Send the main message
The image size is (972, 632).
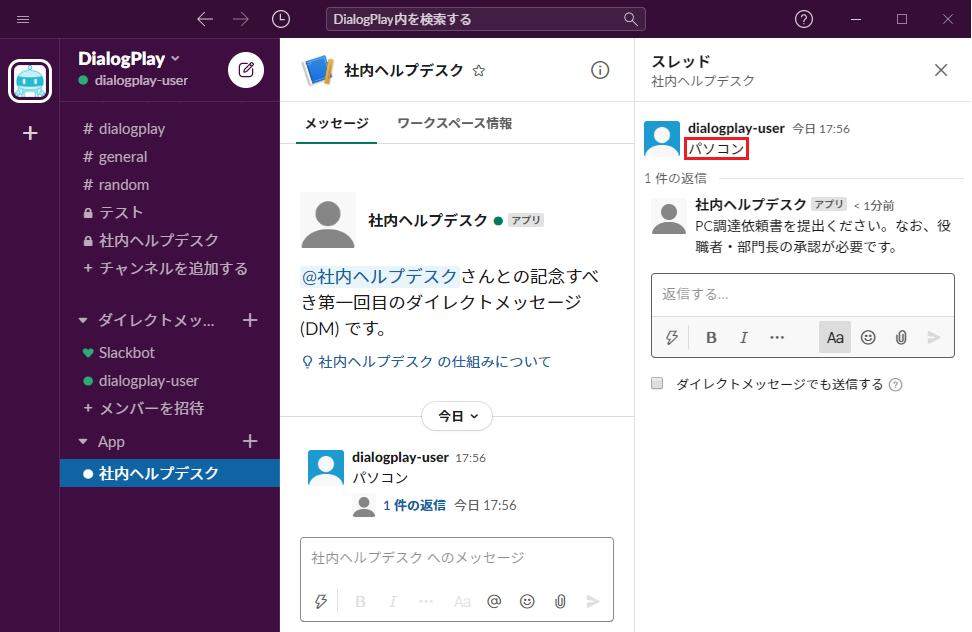tap(593, 601)
